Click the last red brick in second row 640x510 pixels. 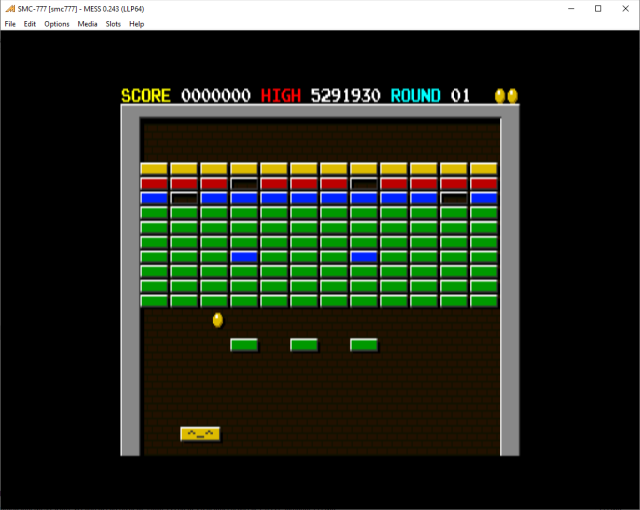tap(484, 183)
